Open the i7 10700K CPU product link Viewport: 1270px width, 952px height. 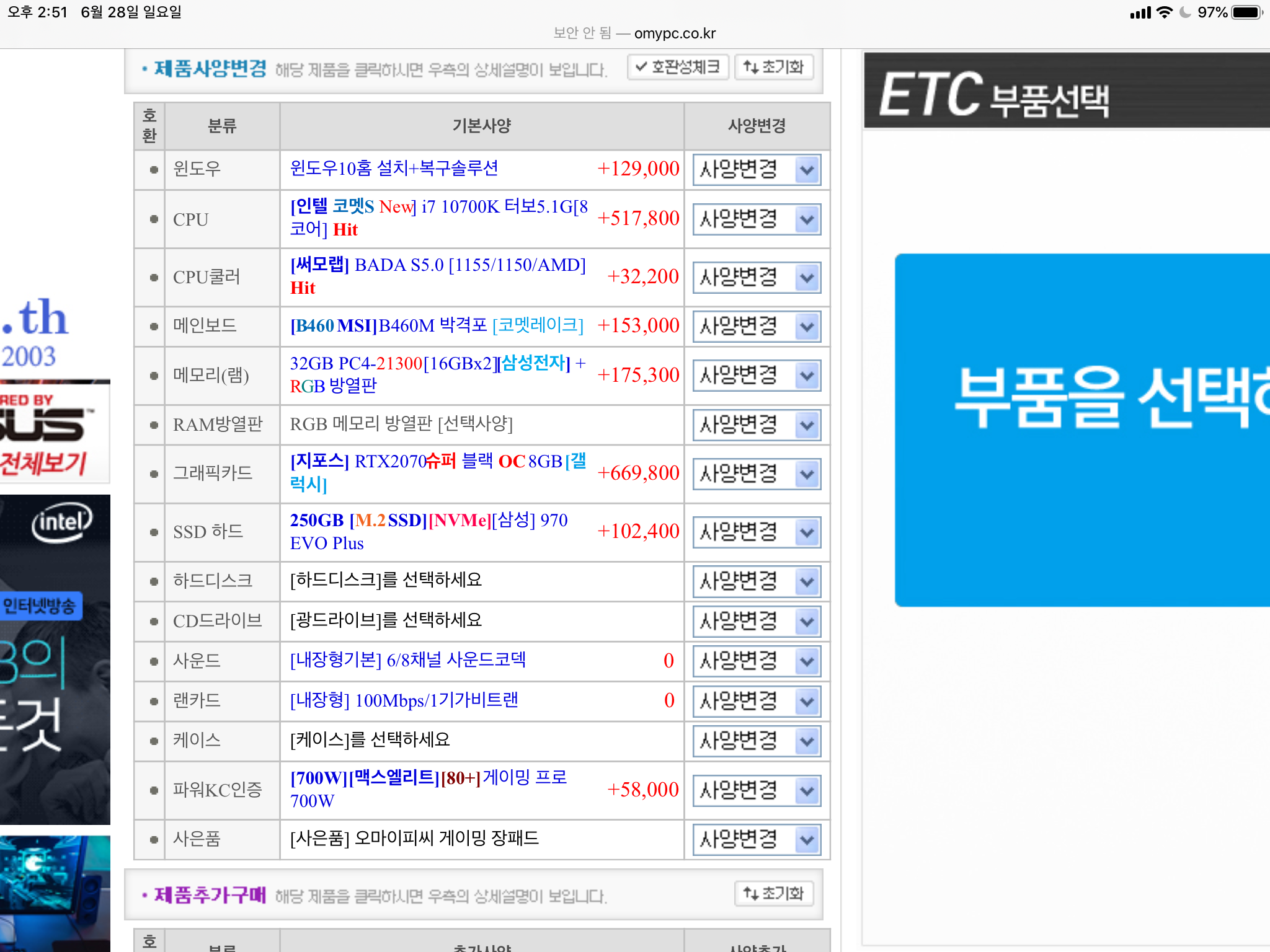(x=439, y=218)
